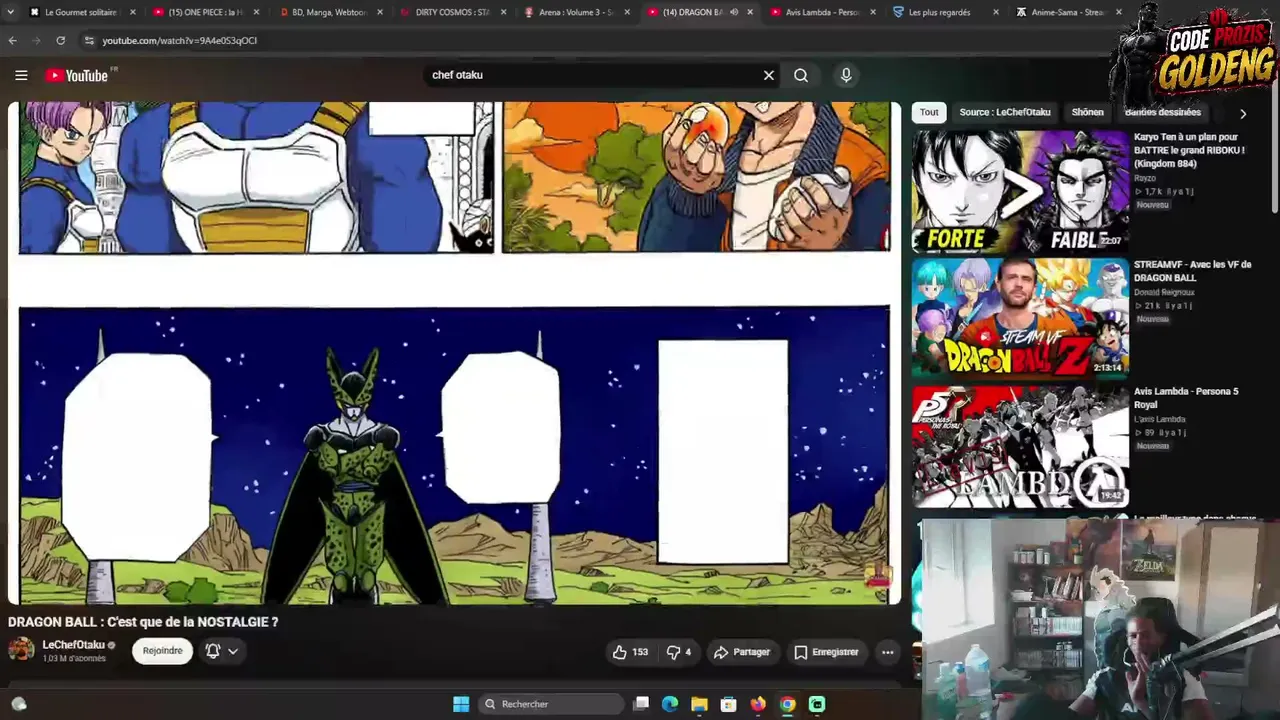1280x720 pixels.
Task: Select the 'Source : LeChefOtaku' chip
Action: point(1005,112)
